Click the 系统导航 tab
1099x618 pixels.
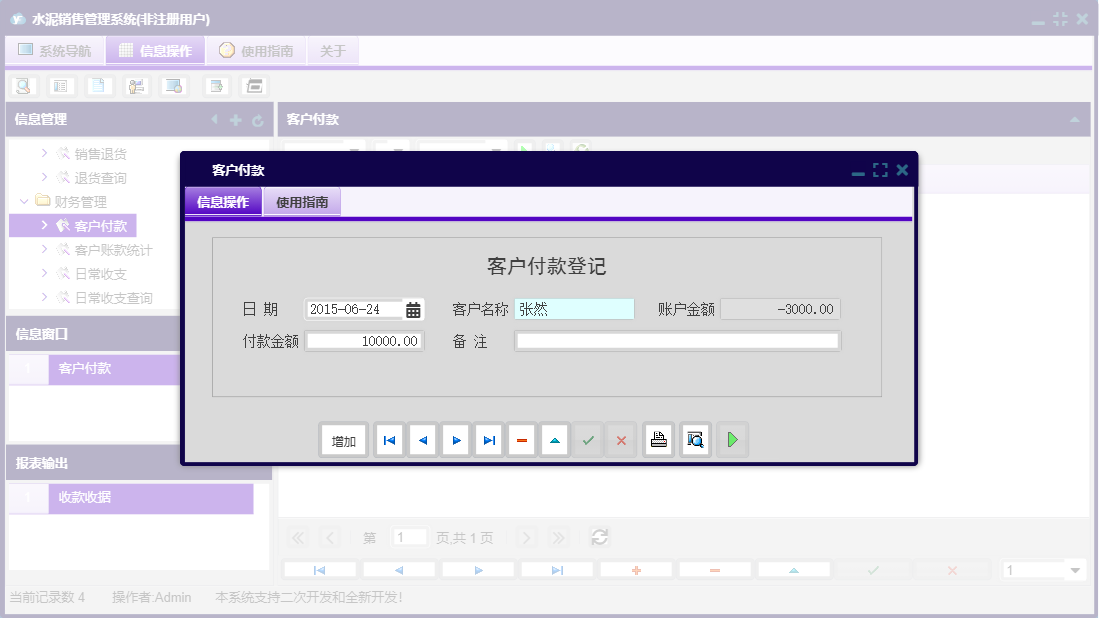pos(55,50)
